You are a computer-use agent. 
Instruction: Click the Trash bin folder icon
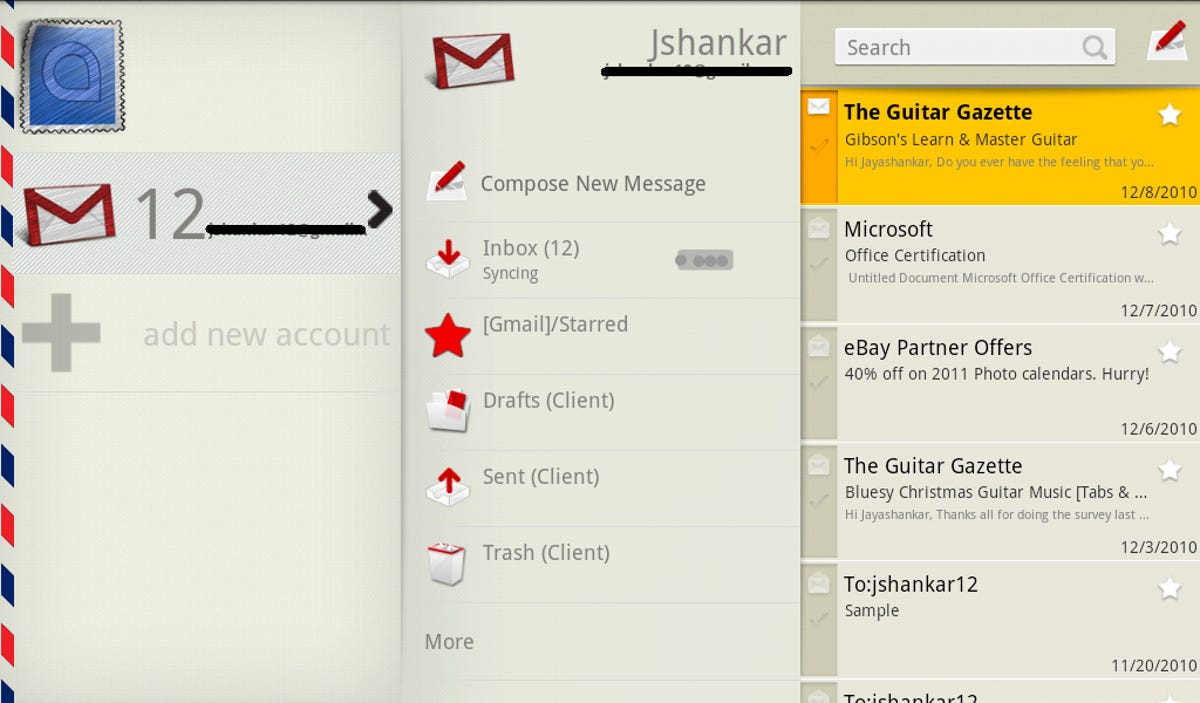point(447,563)
